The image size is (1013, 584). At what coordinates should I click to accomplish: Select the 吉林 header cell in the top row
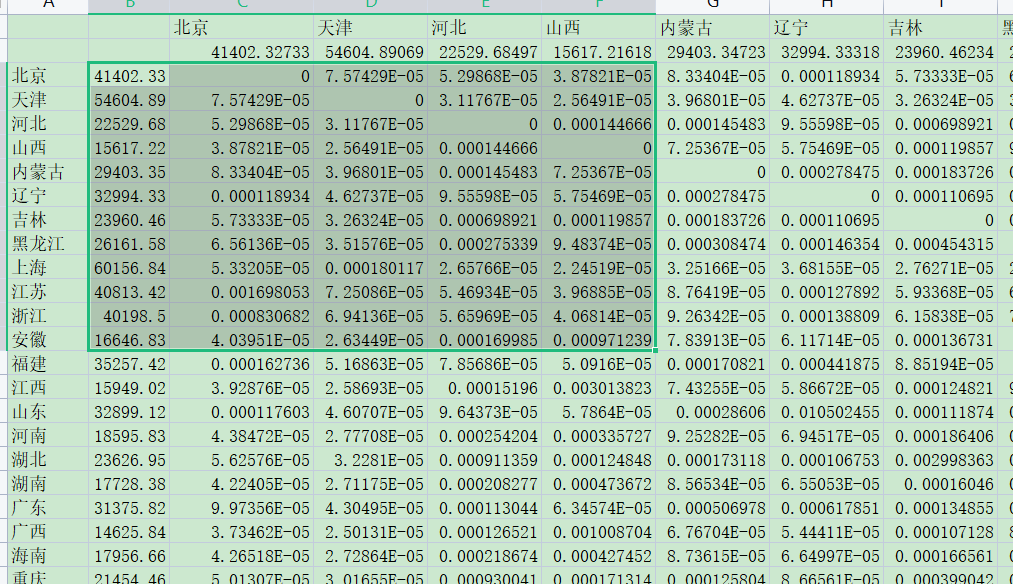[941, 28]
